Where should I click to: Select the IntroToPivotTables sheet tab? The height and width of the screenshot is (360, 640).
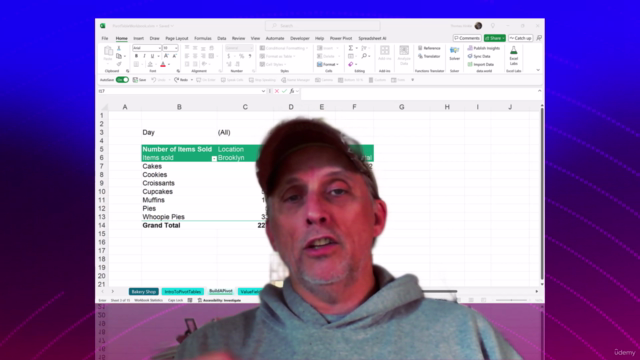[182, 292]
